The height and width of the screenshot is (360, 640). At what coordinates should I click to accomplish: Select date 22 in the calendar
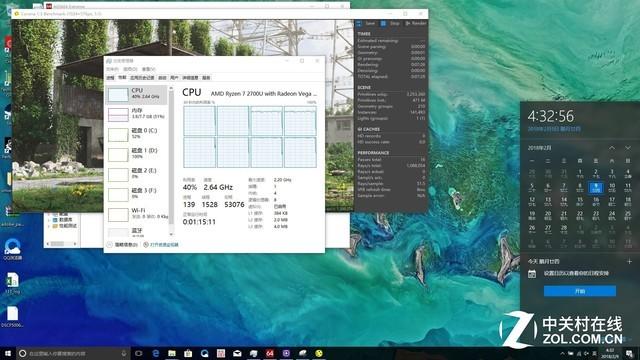[580, 215]
